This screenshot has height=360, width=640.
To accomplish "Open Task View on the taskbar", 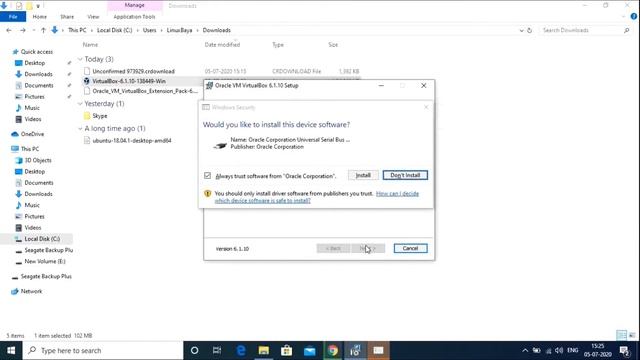I will click(x=217, y=351).
